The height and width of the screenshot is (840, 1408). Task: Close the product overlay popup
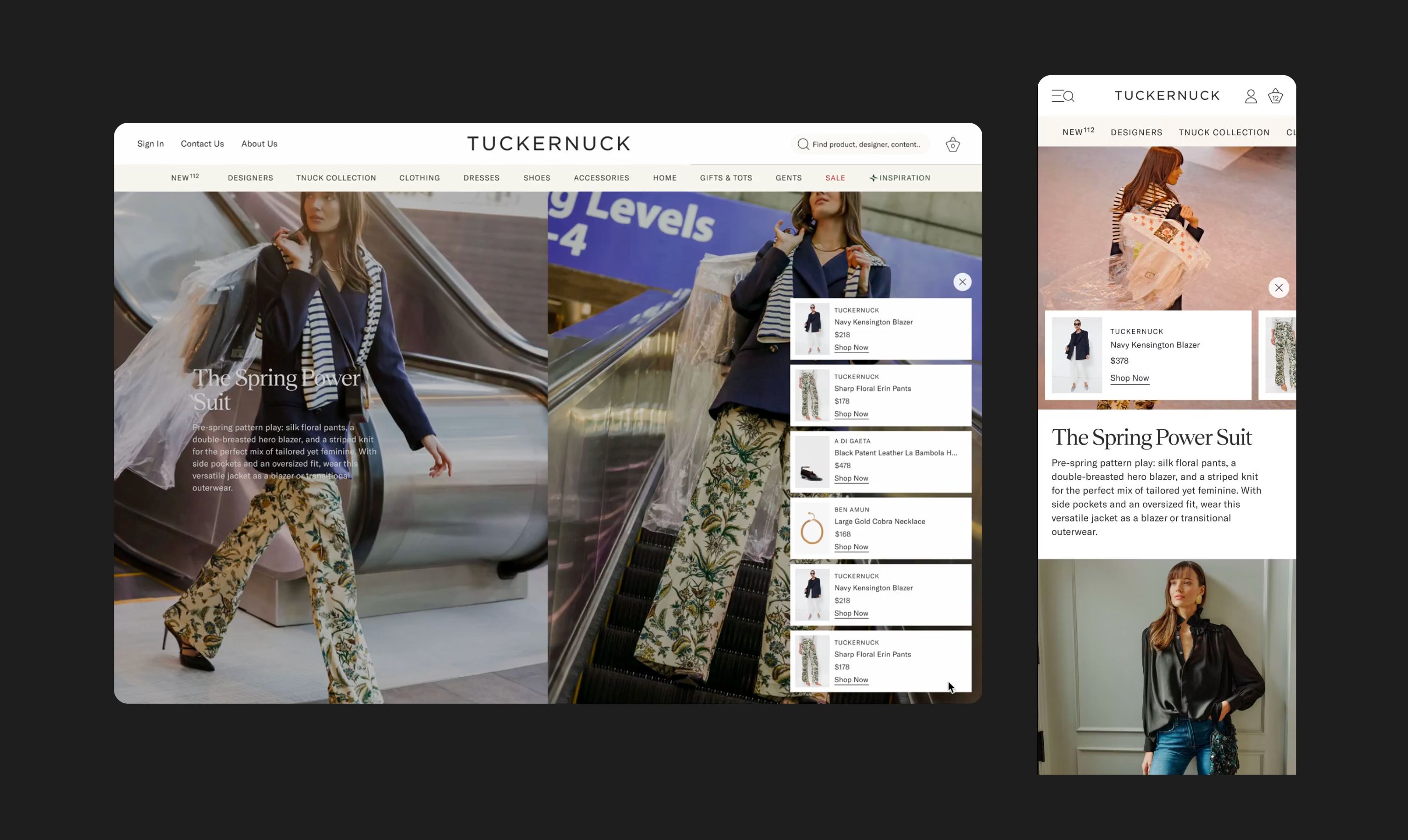tap(961, 281)
